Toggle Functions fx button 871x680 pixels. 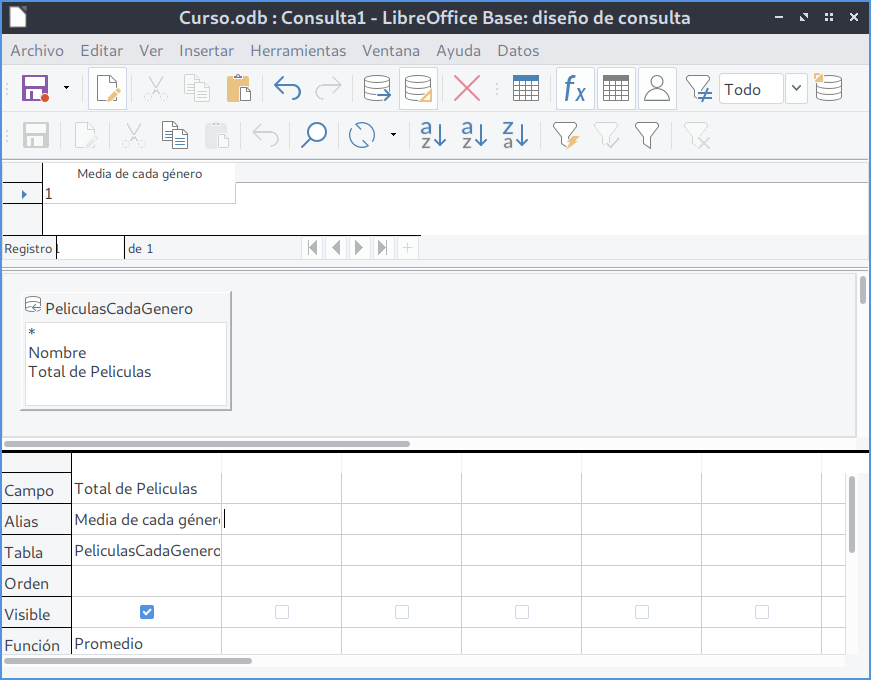pos(575,88)
